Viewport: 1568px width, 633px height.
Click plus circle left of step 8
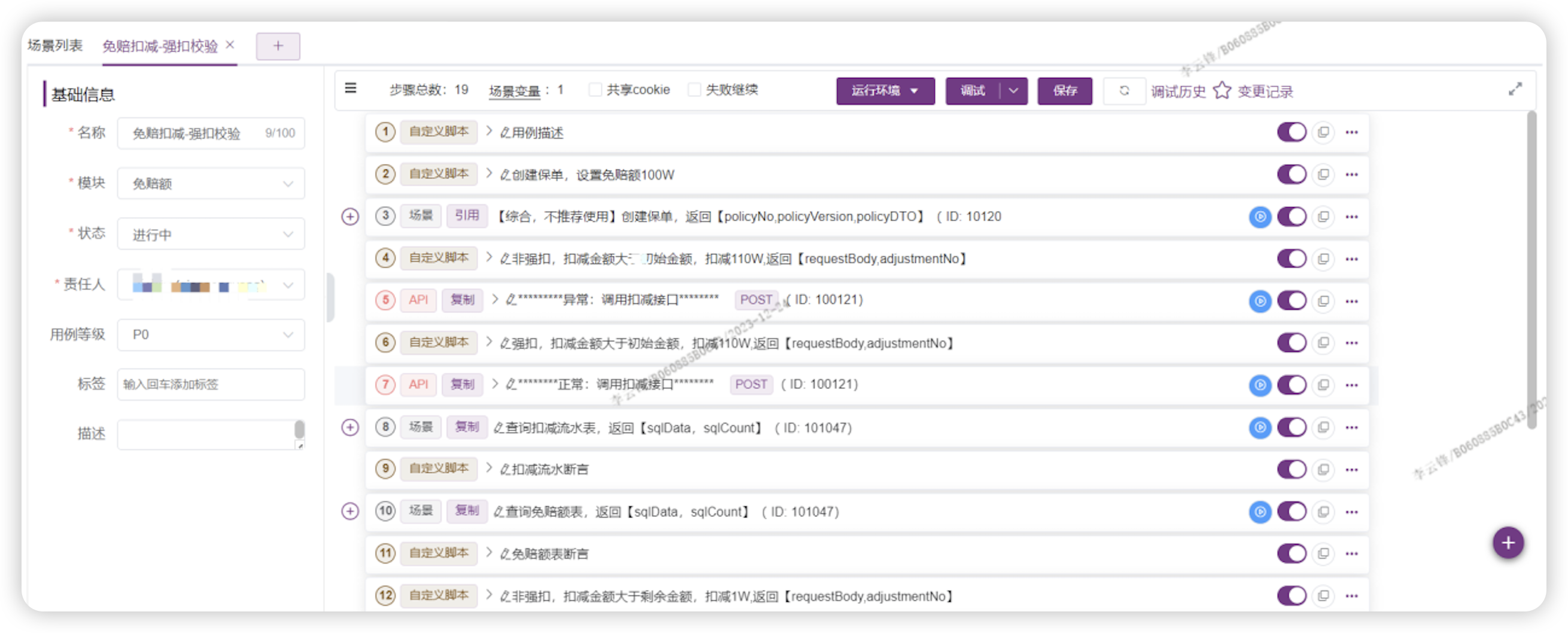(x=350, y=428)
